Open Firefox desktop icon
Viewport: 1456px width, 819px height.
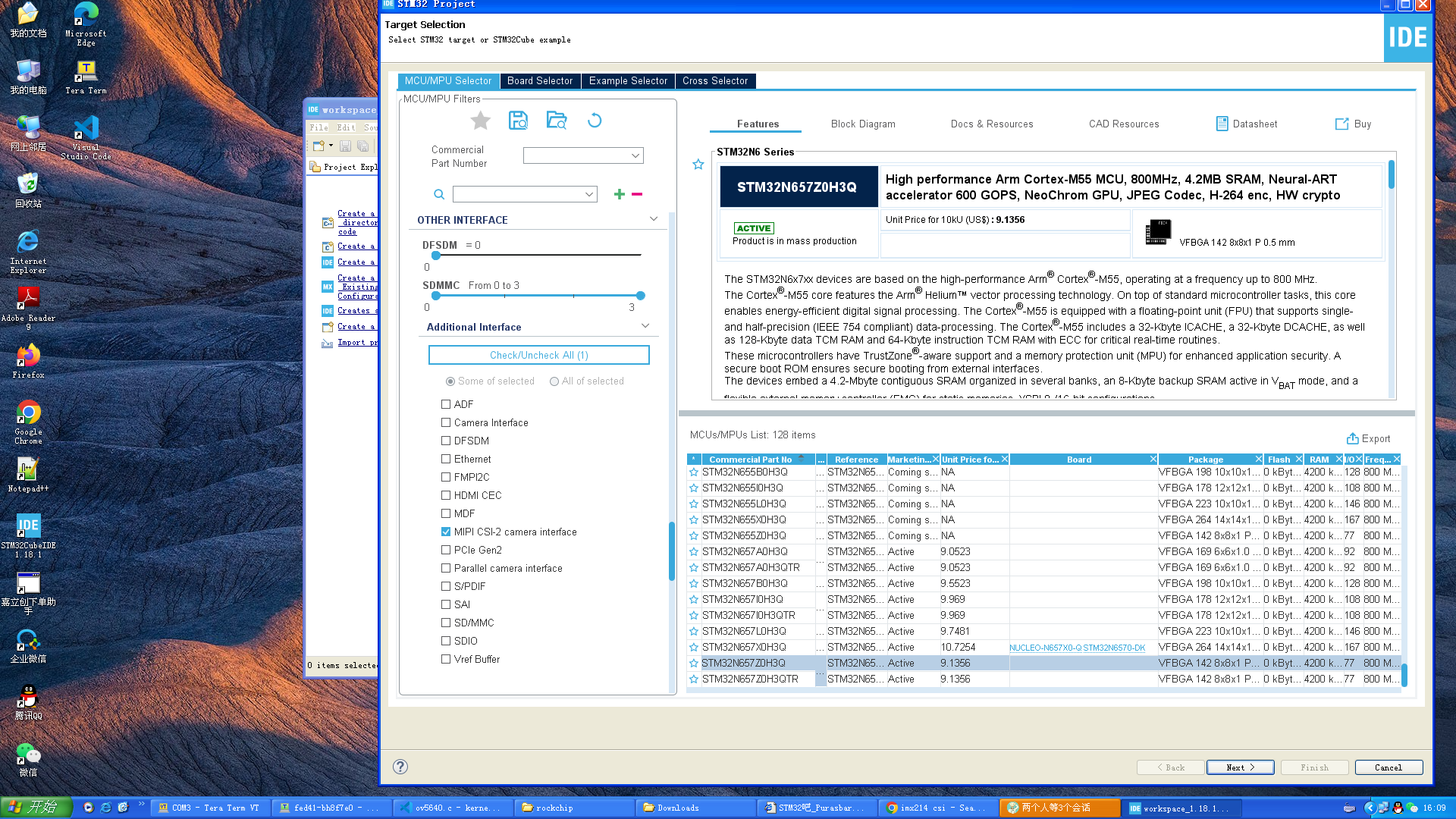[28, 361]
